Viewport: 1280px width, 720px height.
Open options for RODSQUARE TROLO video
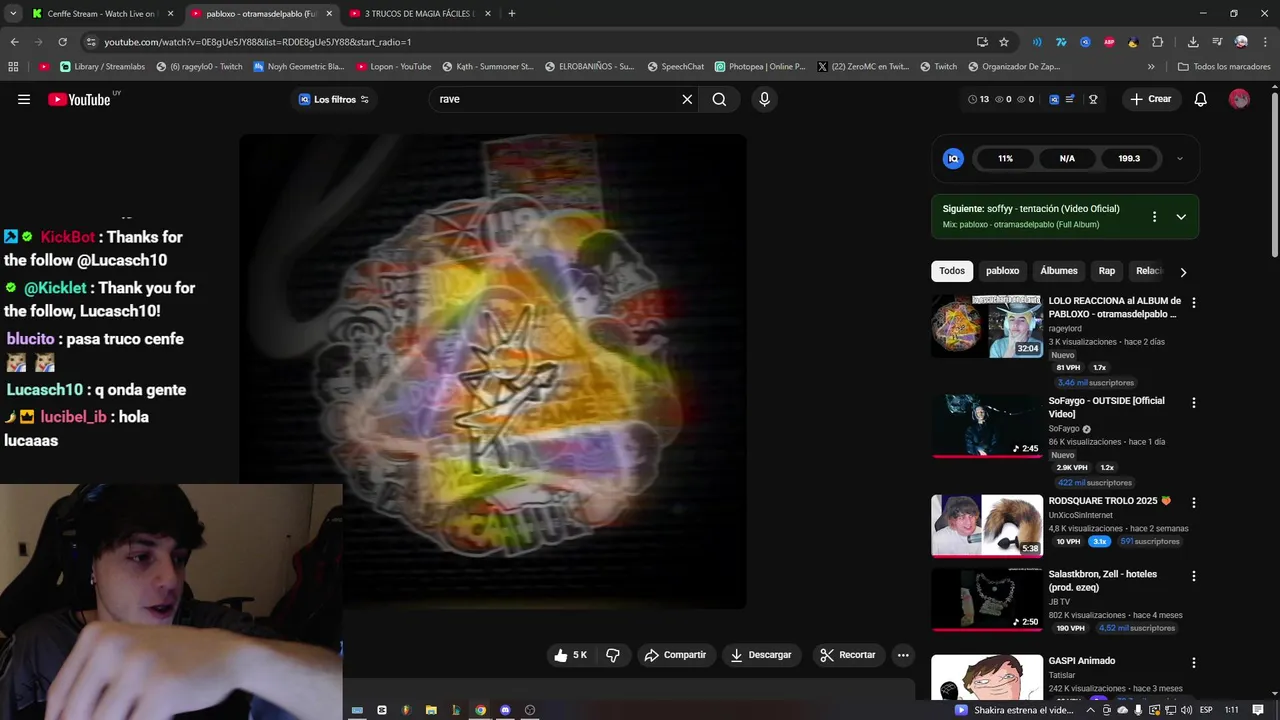click(1193, 502)
